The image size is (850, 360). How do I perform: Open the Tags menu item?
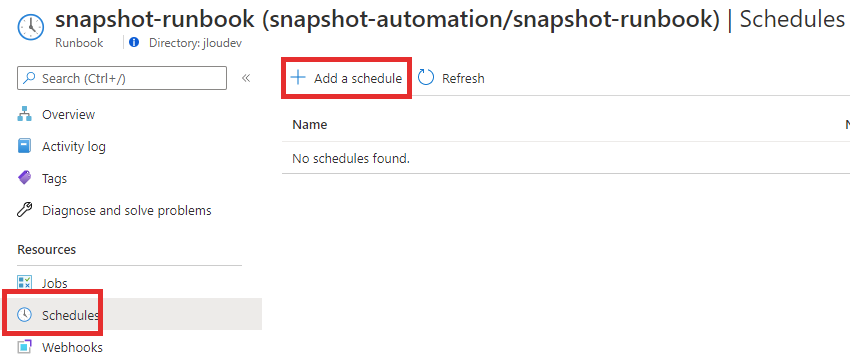(x=54, y=178)
